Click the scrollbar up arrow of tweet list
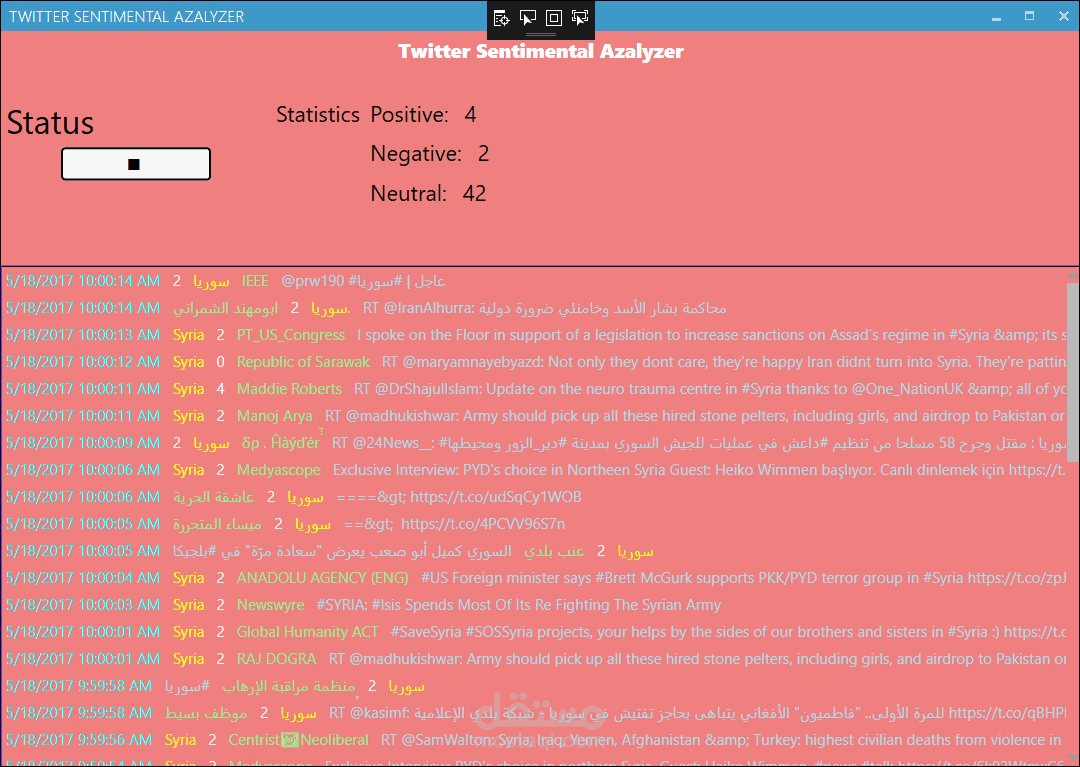The width and height of the screenshot is (1080, 767). click(1072, 275)
